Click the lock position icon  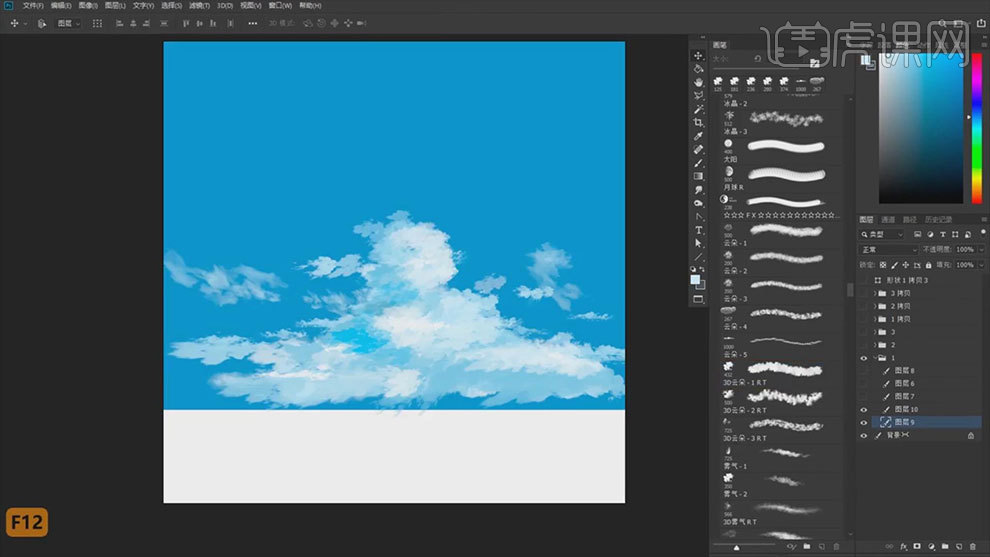pyautogui.click(x=905, y=265)
